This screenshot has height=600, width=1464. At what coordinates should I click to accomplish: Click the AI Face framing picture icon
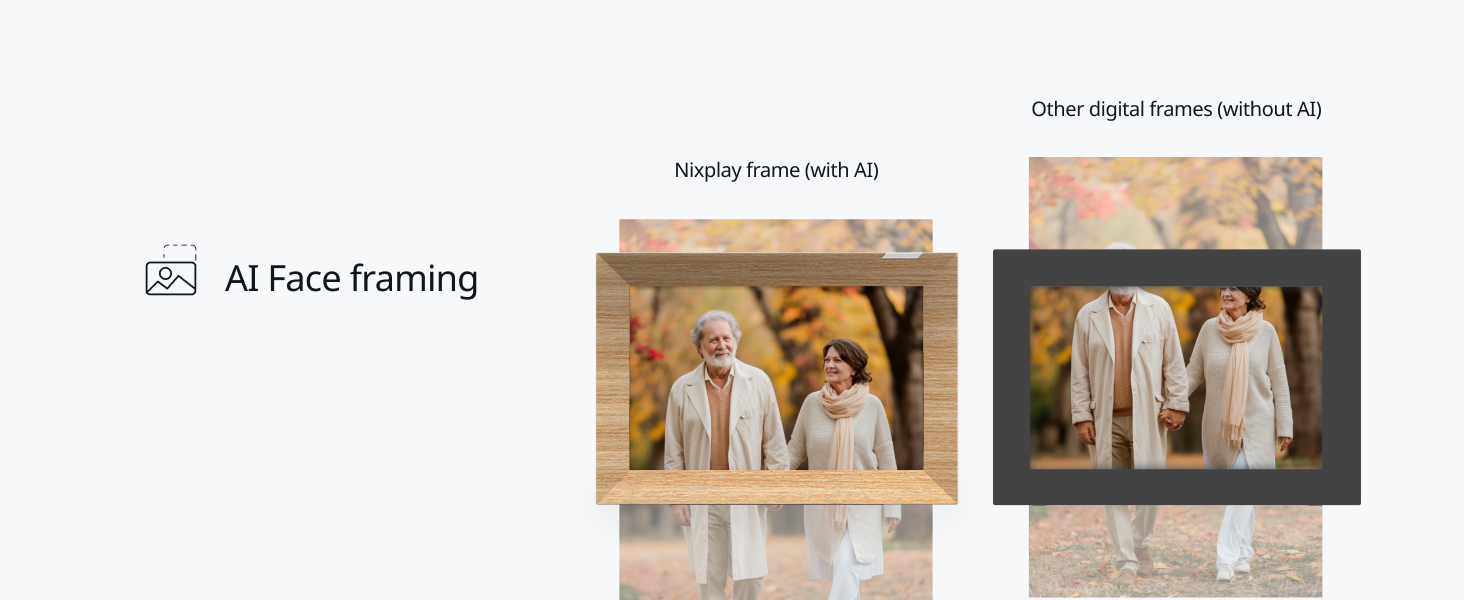171,270
